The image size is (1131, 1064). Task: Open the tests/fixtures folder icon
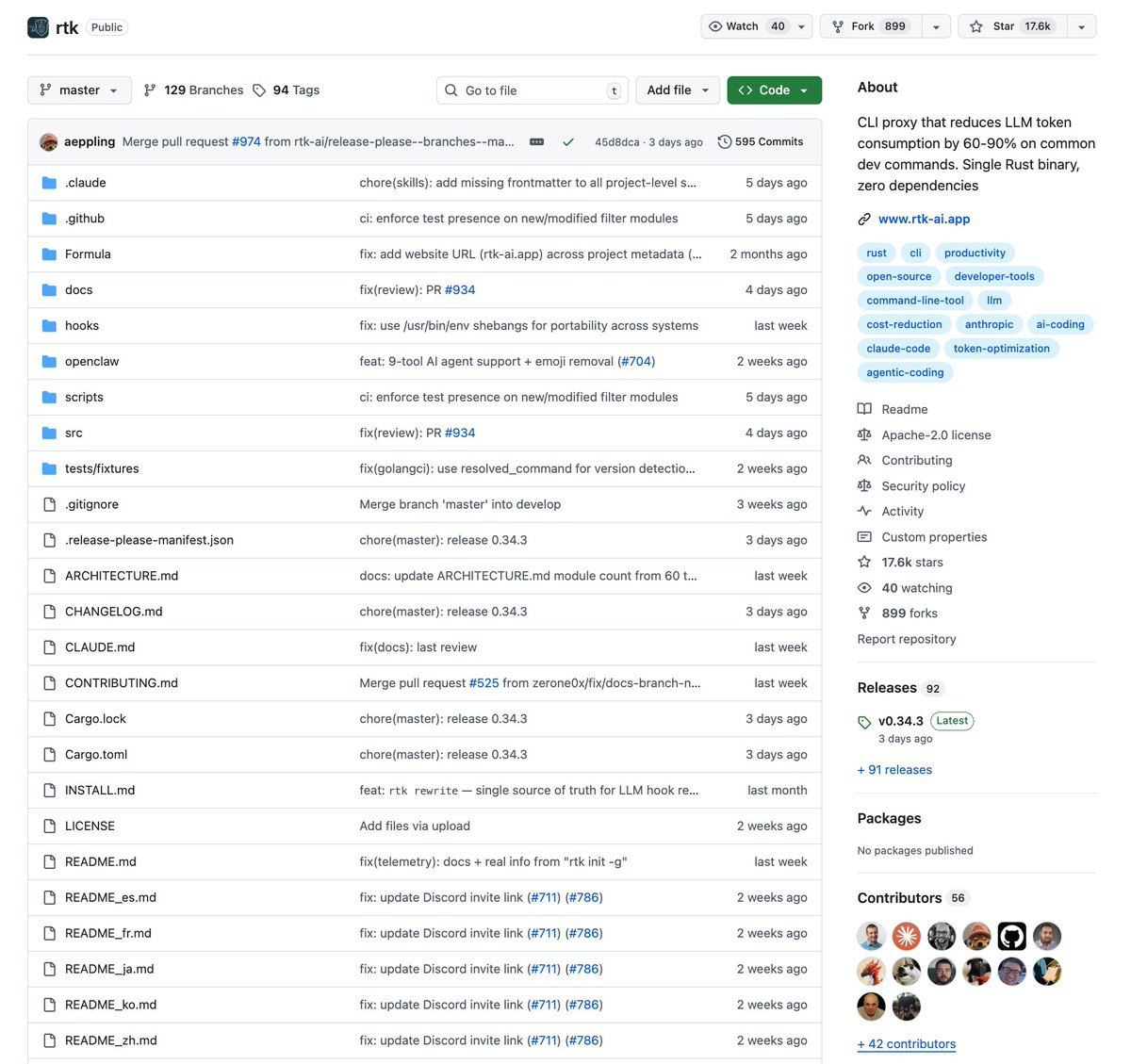pos(50,469)
